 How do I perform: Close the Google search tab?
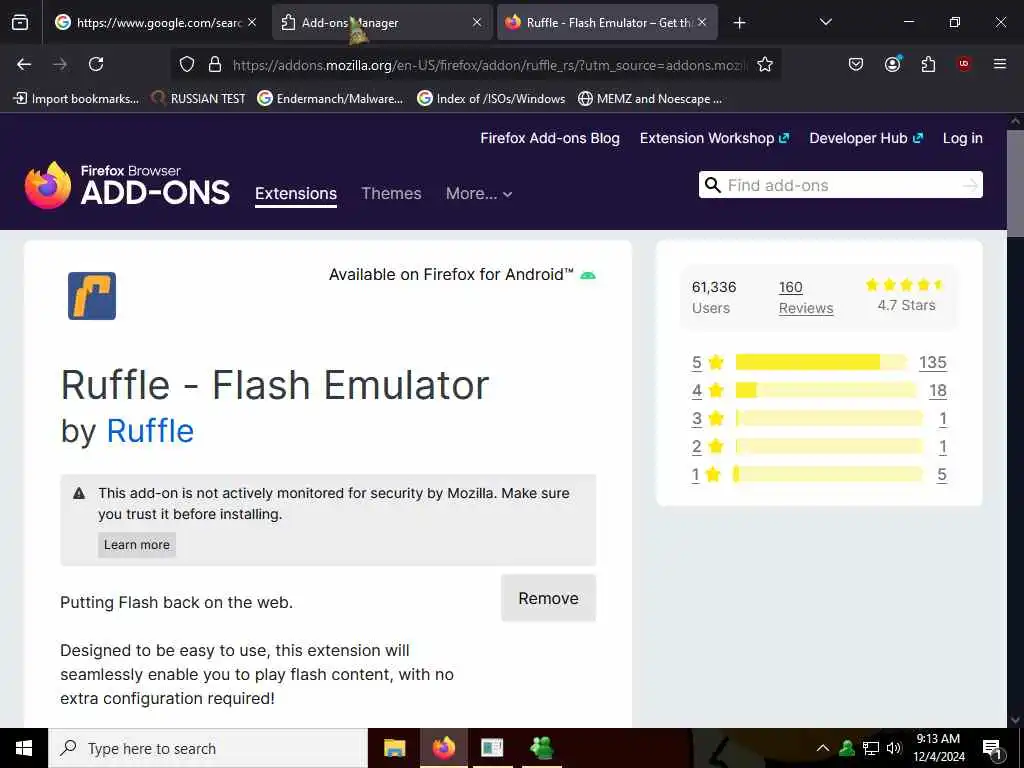pos(252,22)
